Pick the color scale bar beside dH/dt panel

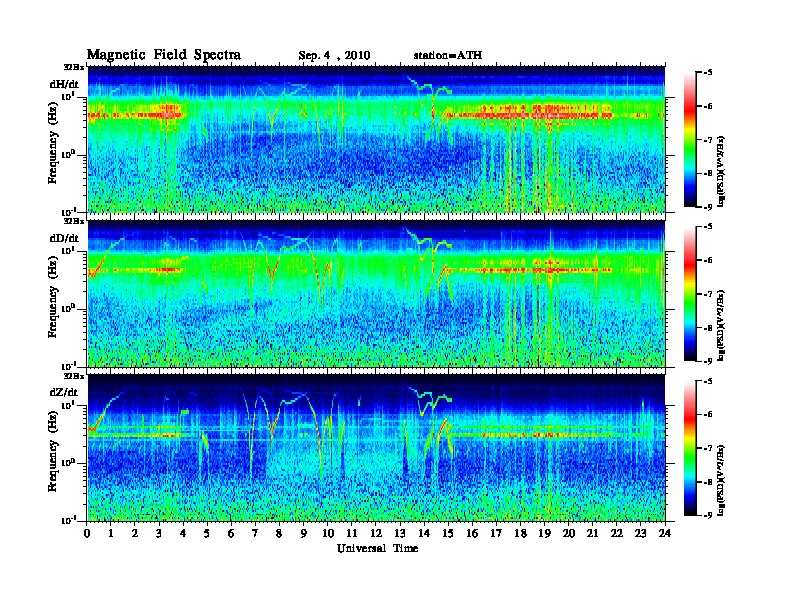(x=689, y=140)
